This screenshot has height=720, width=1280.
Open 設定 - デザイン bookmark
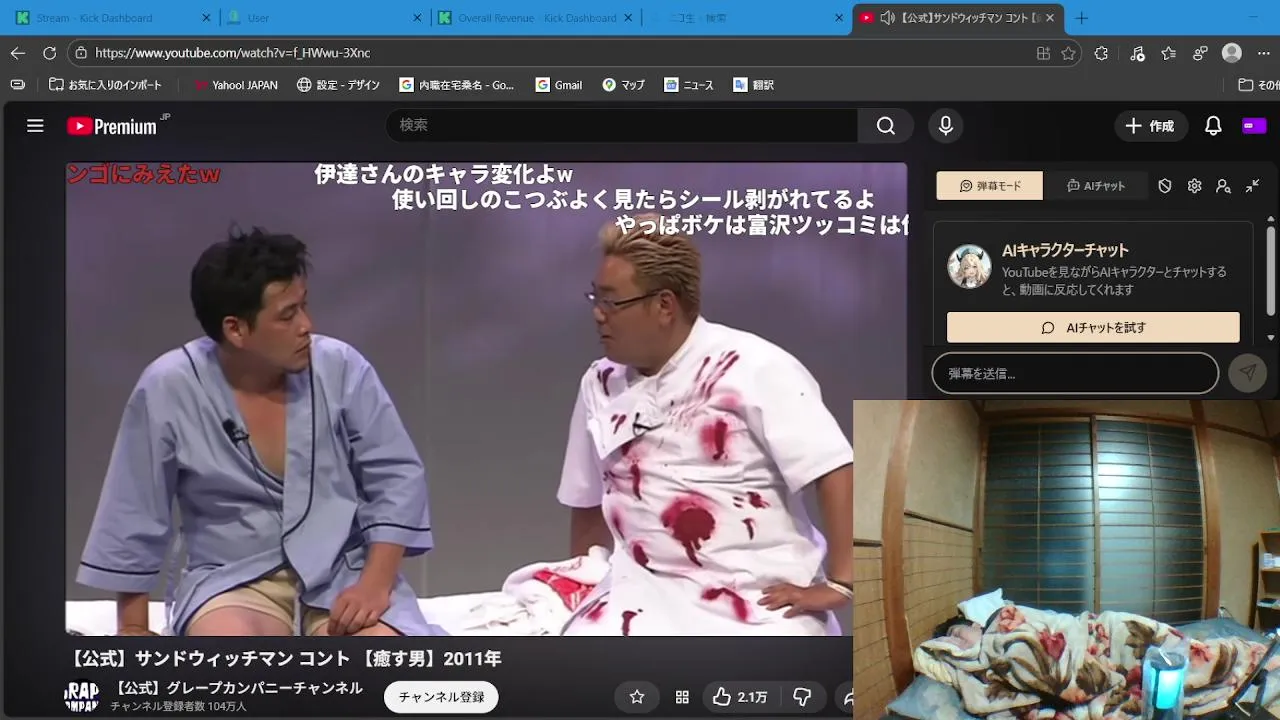[x=338, y=85]
